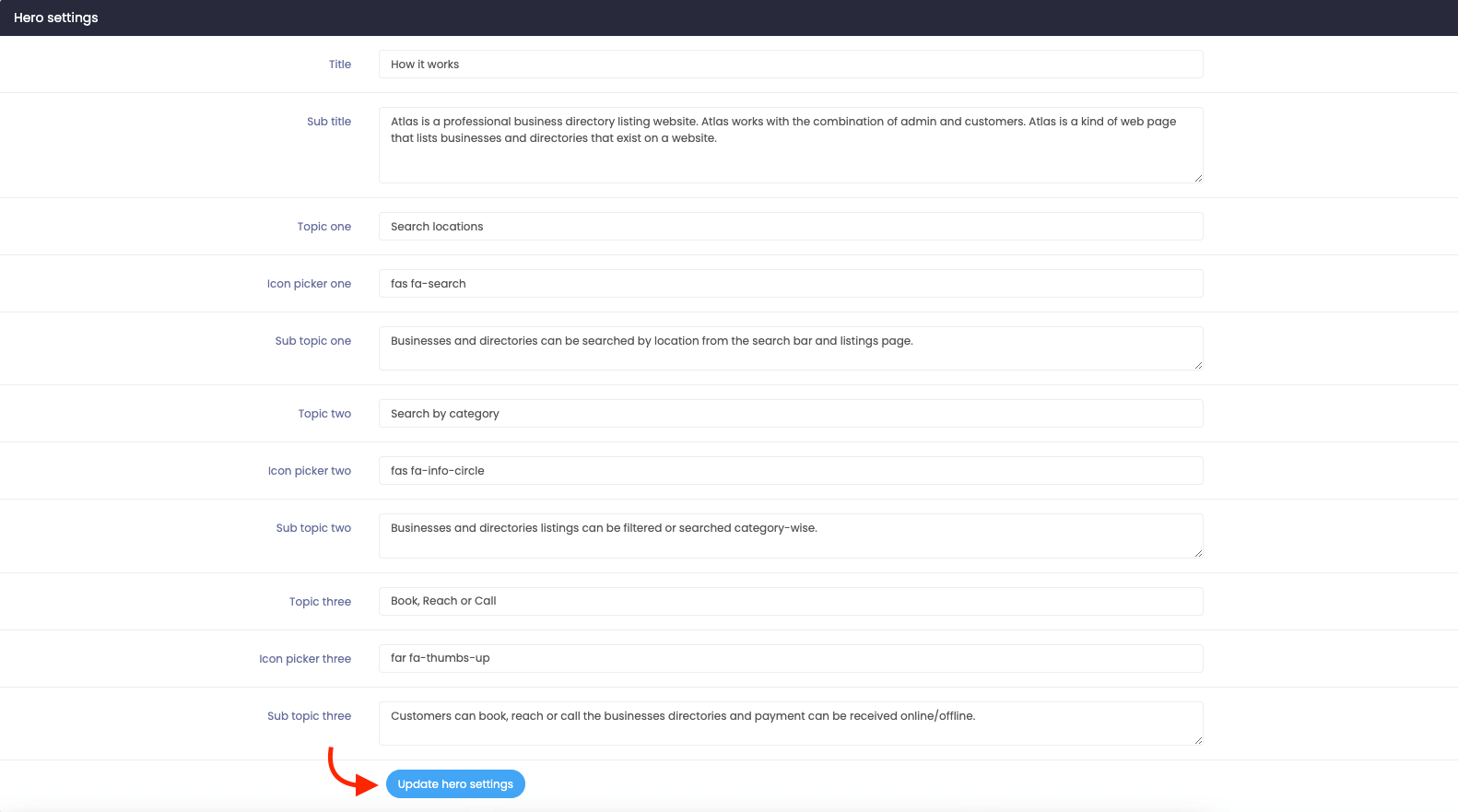Click the 'Topic one' label
This screenshot has height=812, width=1458.
point(324,227)
